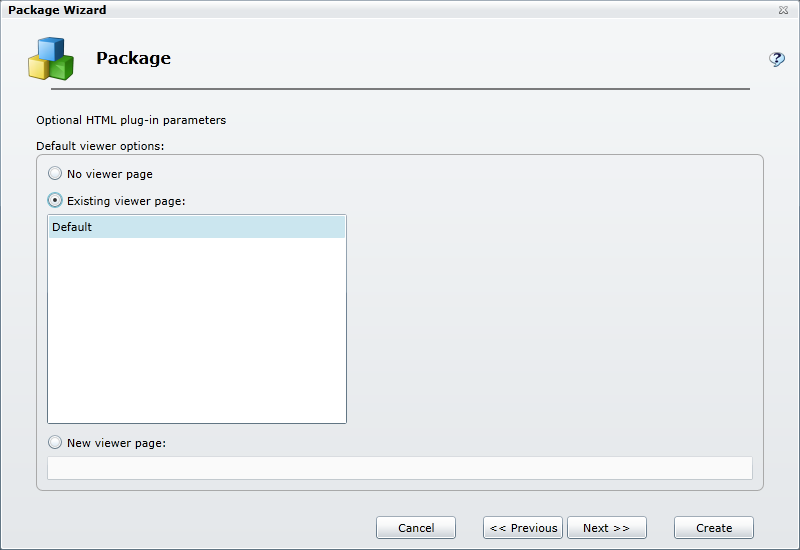
Task: Click the Optional HTML plug-in parameters text
Action: pos(131,120)
